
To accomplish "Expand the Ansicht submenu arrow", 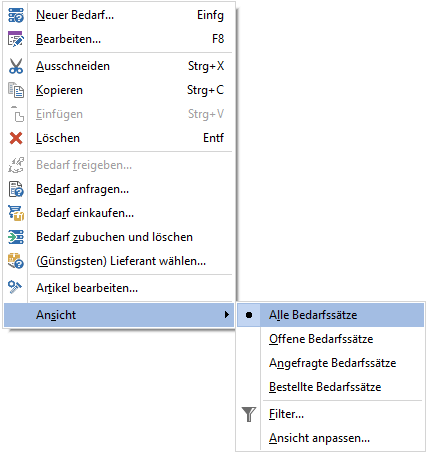I will pos(227,314).
